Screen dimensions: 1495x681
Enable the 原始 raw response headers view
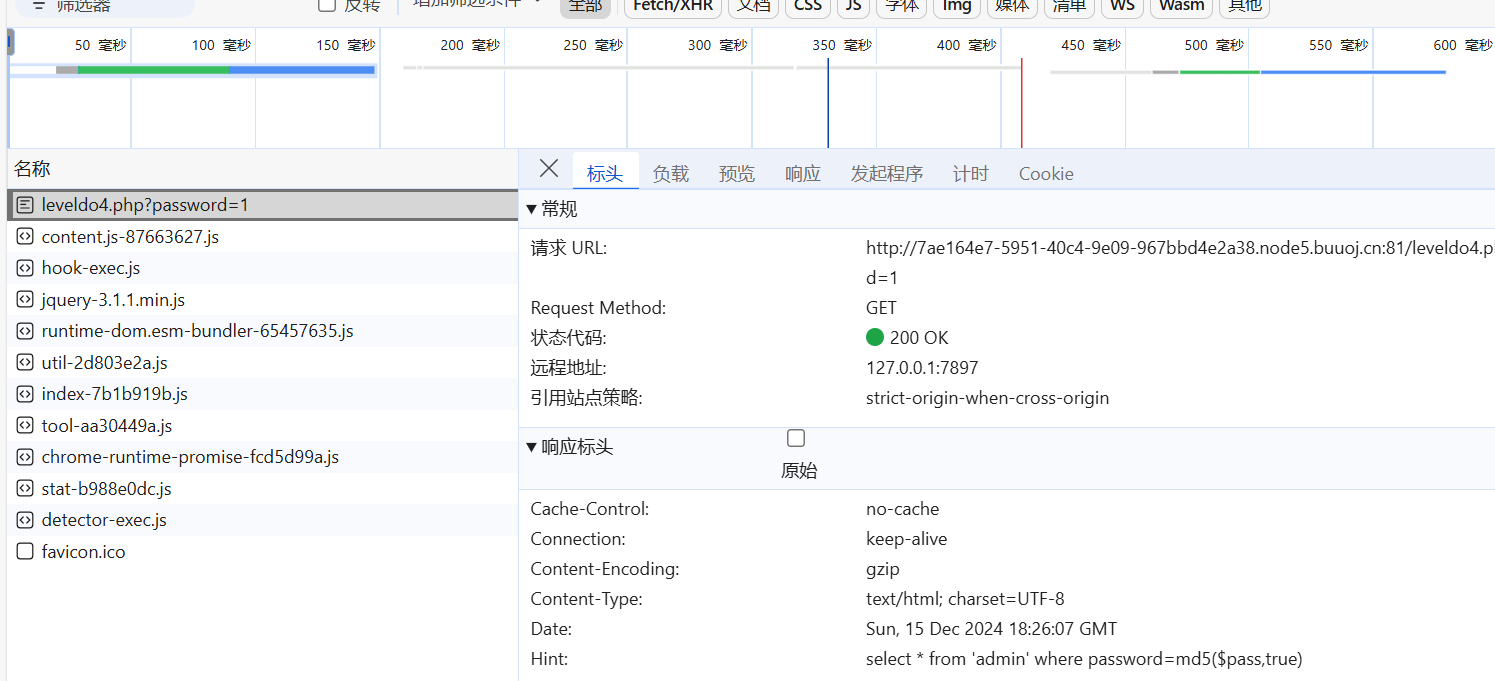pyautogui.click(x=795, y=437)
